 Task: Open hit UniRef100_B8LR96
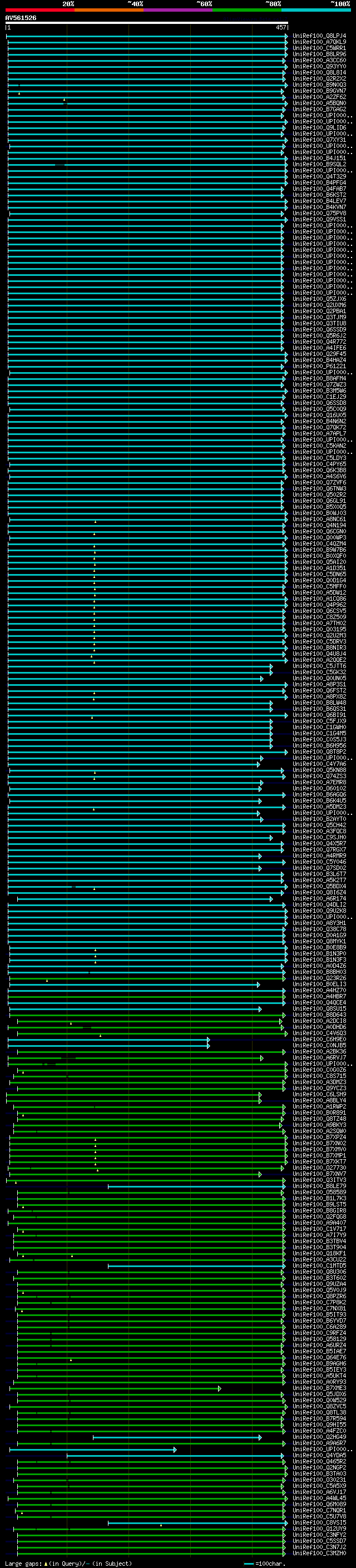pyautogui.click(x=319, y=54)
